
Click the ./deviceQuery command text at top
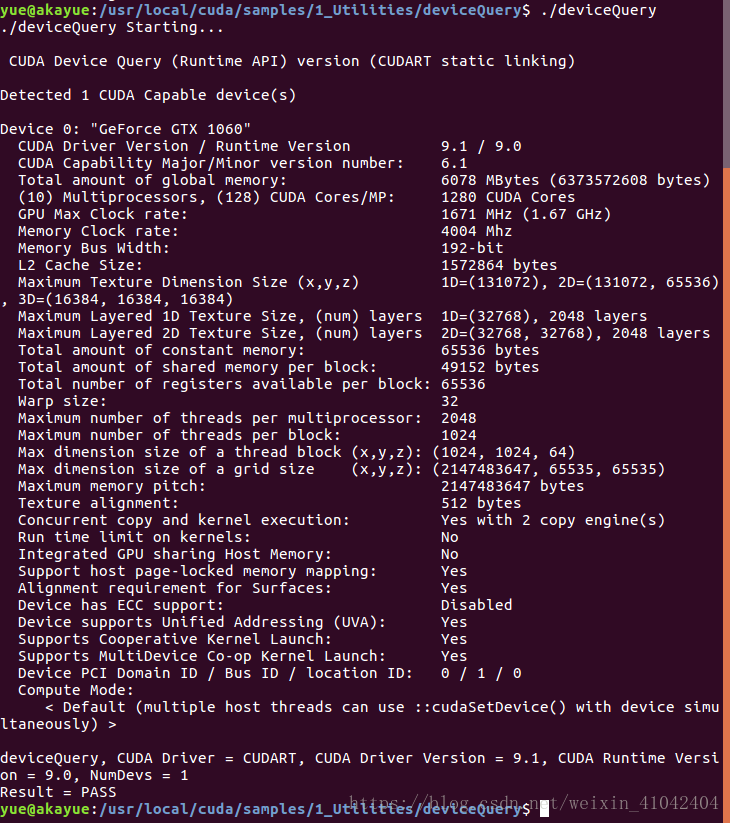[598, 10]
